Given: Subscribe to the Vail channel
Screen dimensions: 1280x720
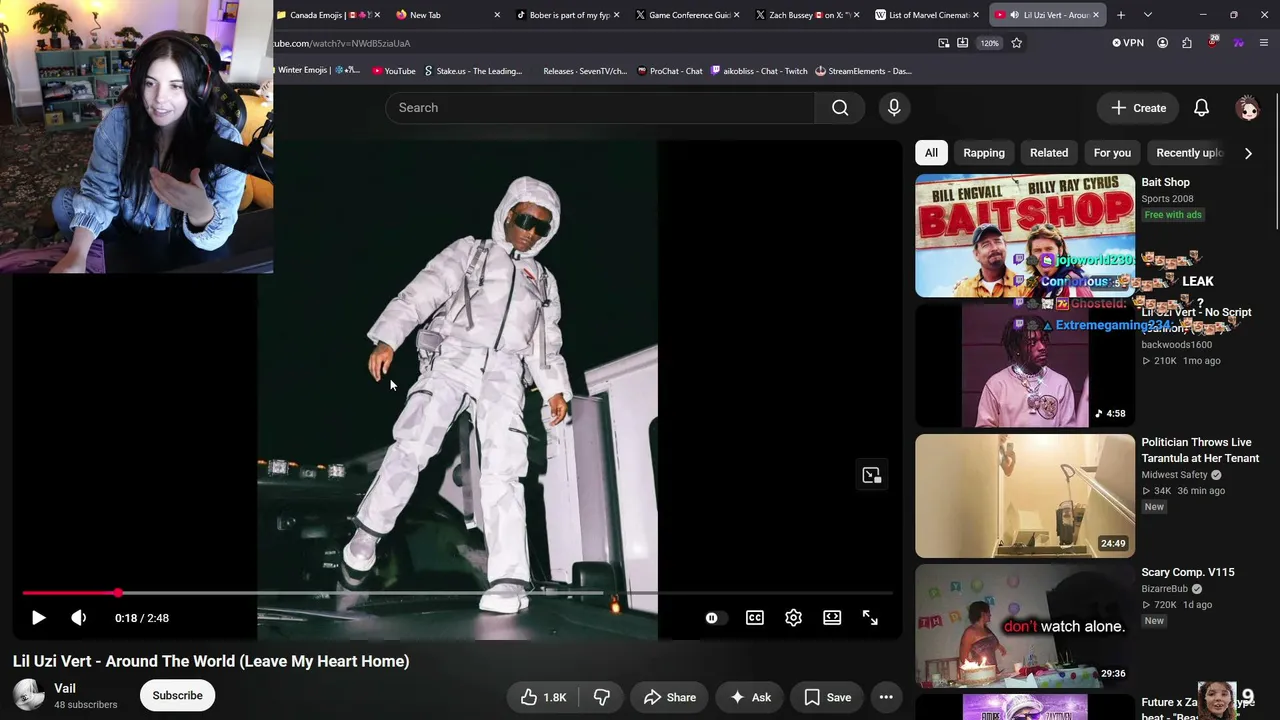Looking at the screenshot, I should click(177, 695).
